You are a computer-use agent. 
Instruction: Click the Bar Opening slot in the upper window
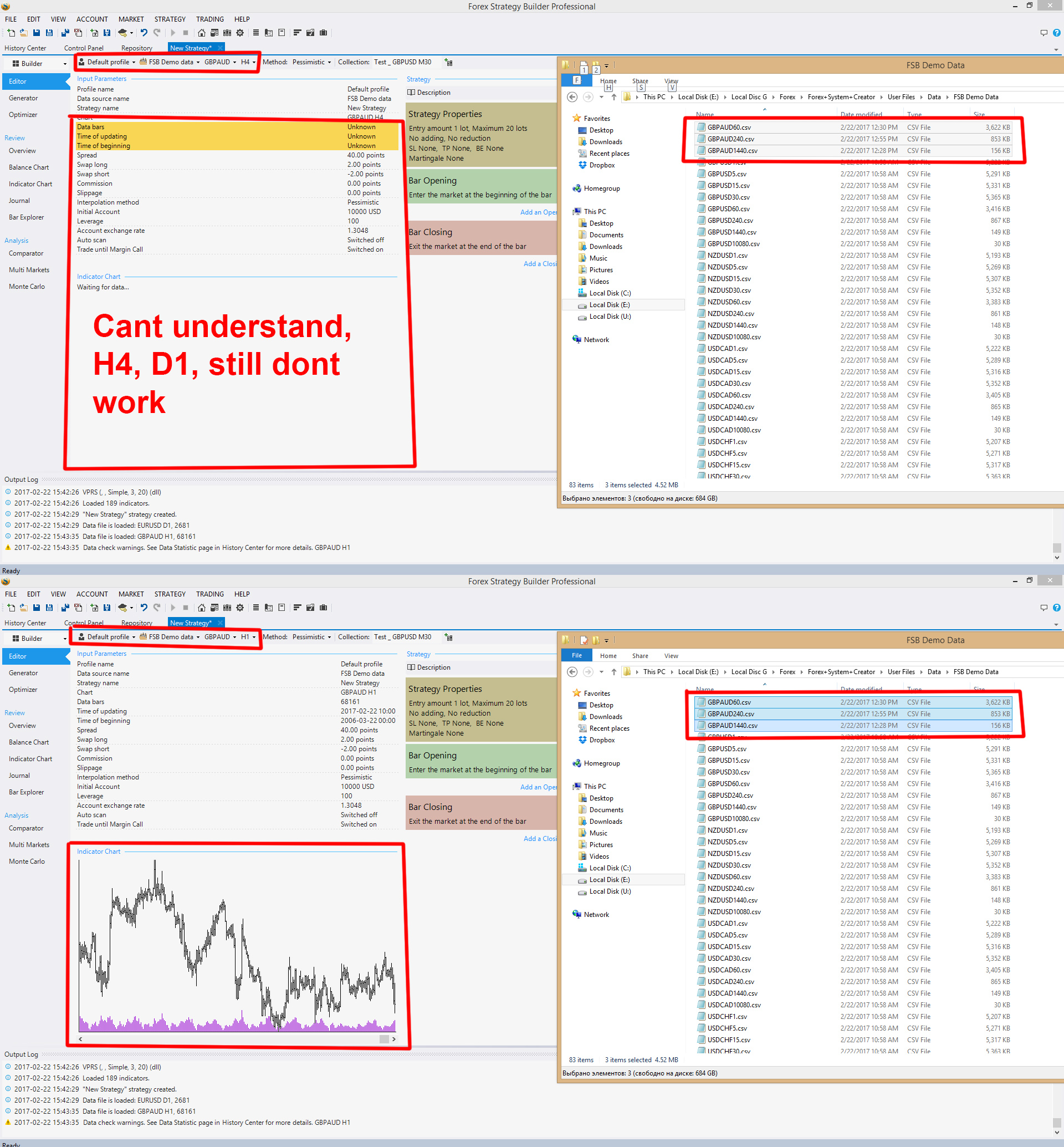(x=482, y=187)
